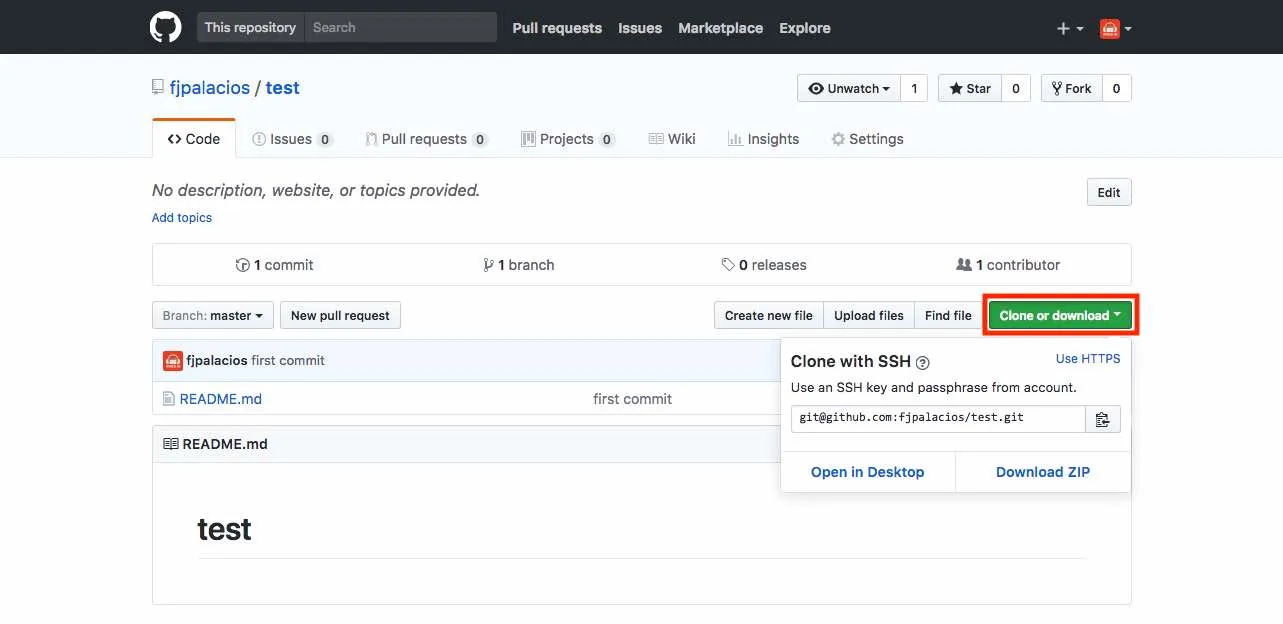
Task: Switch clone method via Use HTTPS
Action: point(1088,358)
